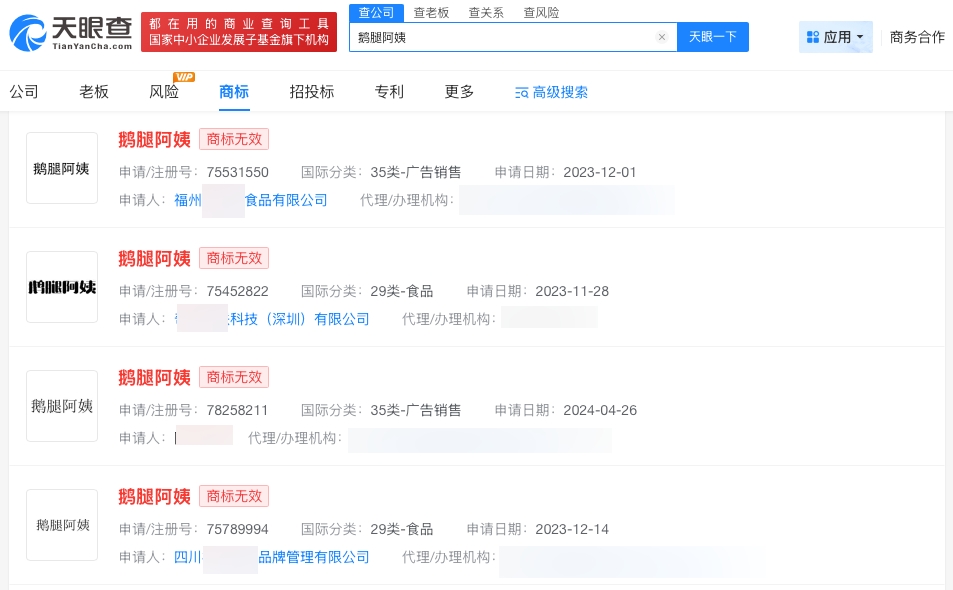This screenshot has height=590, width=953.
Task: Switch to the 查关系 search tab
Action: coord(486,13)
